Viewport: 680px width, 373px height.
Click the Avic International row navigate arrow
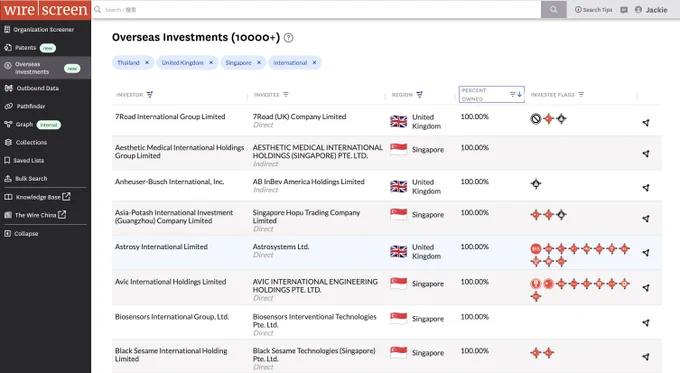pyautogui.click(x=646, y=288)
